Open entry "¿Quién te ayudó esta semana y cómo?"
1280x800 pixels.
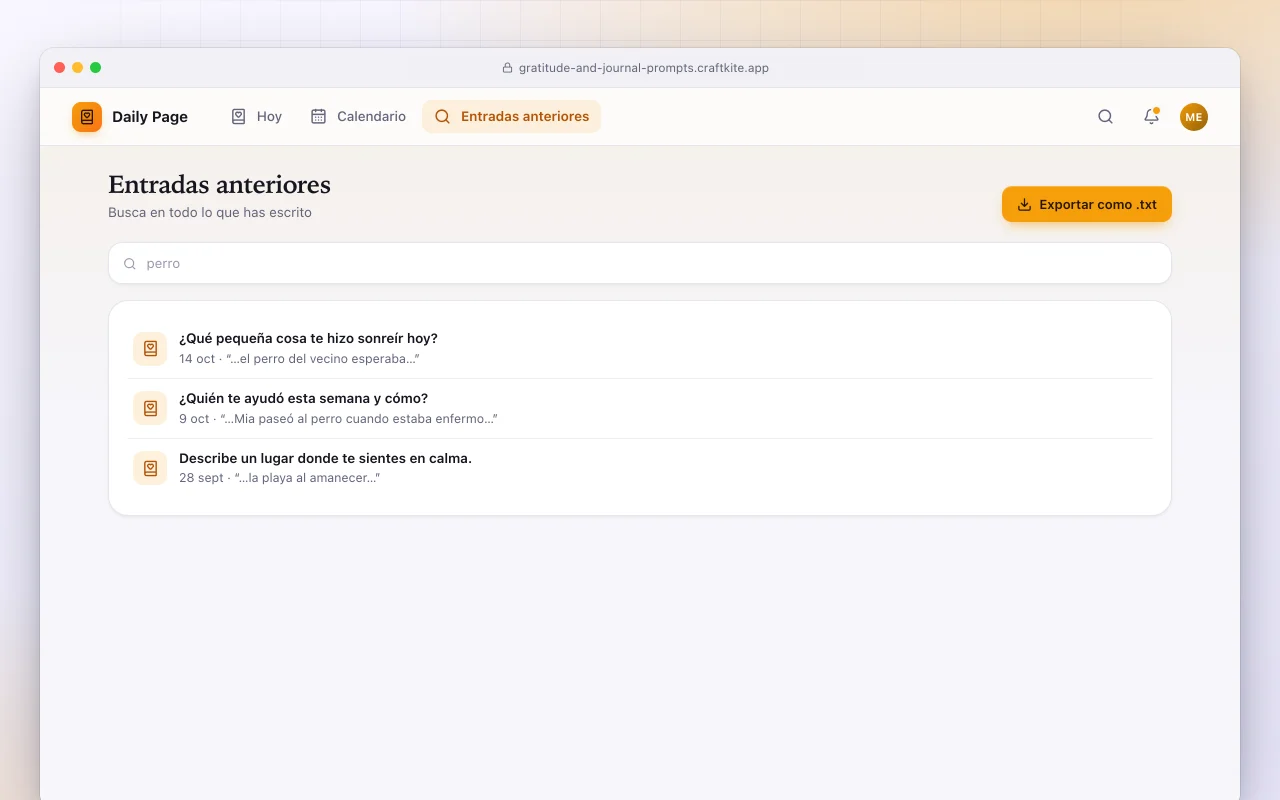point(640,409)
